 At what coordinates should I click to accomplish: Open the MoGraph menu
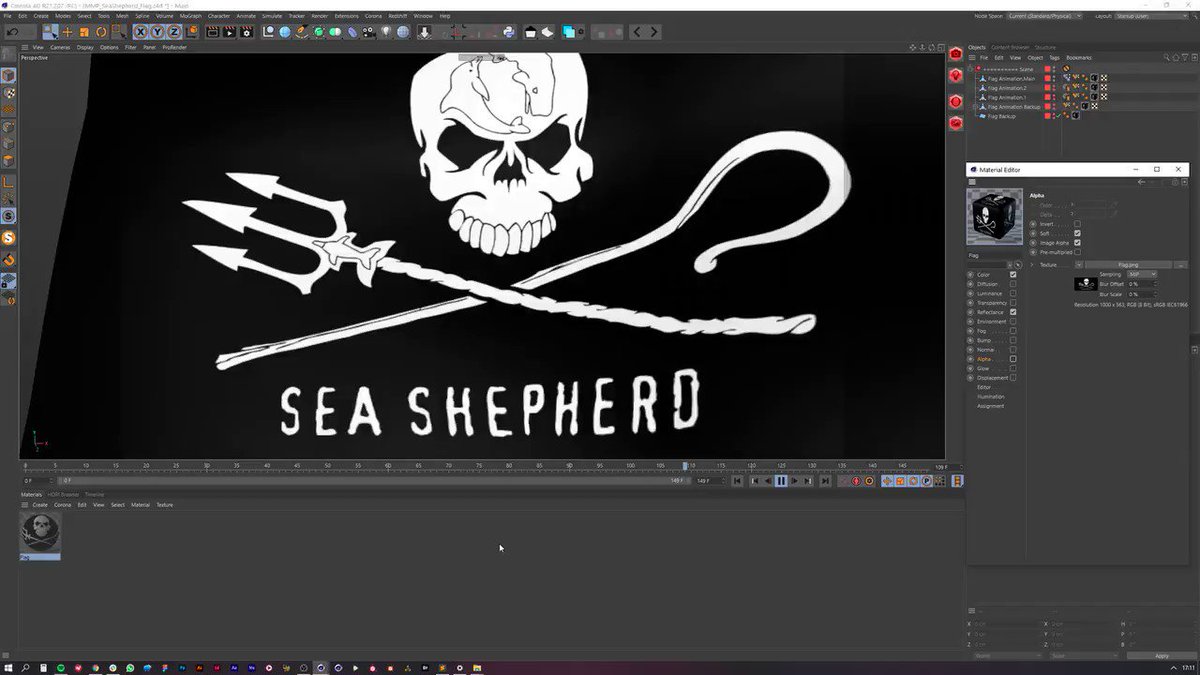pos(190,16)
